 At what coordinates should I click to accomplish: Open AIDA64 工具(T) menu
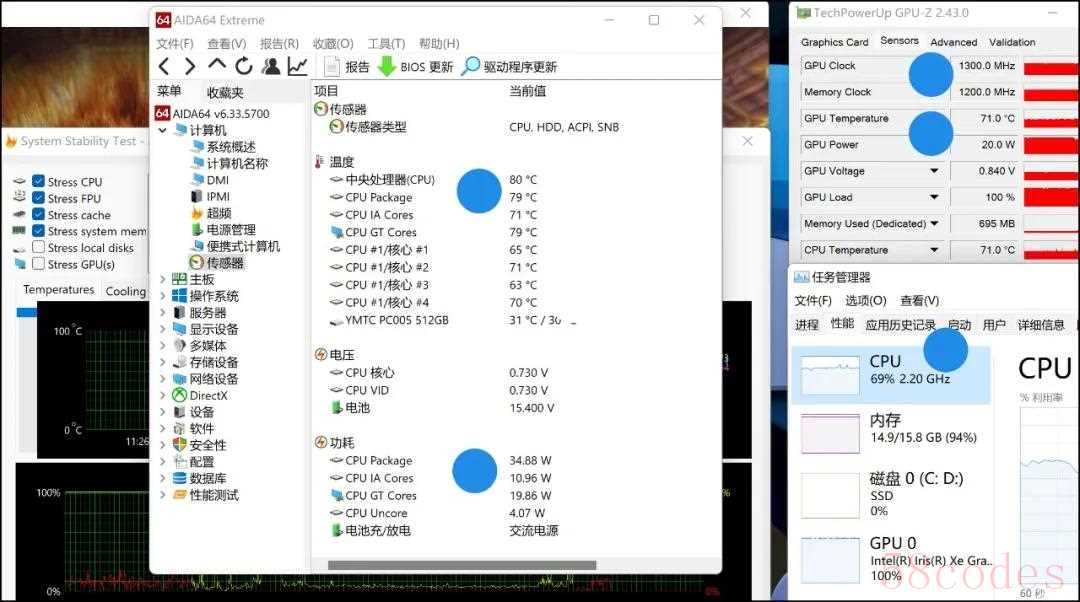pyautogui.click(x=386, y=43)
